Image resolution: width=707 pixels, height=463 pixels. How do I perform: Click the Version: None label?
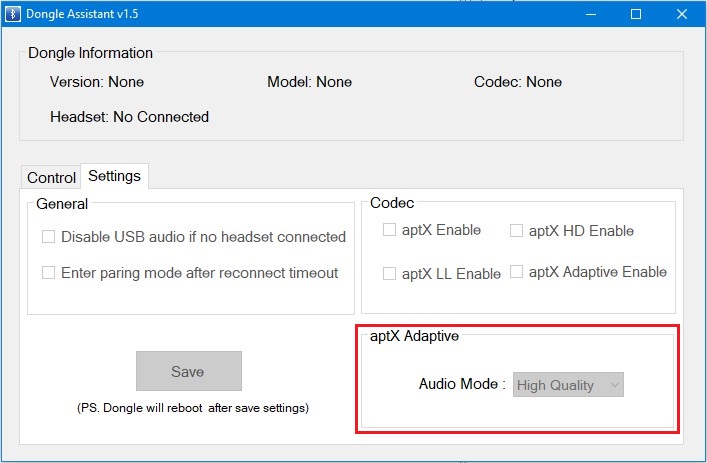(96, 82)
